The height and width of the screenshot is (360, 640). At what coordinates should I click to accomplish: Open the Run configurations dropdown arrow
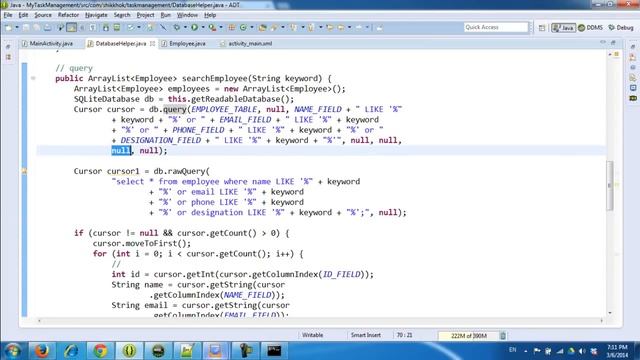pos(203,27)
